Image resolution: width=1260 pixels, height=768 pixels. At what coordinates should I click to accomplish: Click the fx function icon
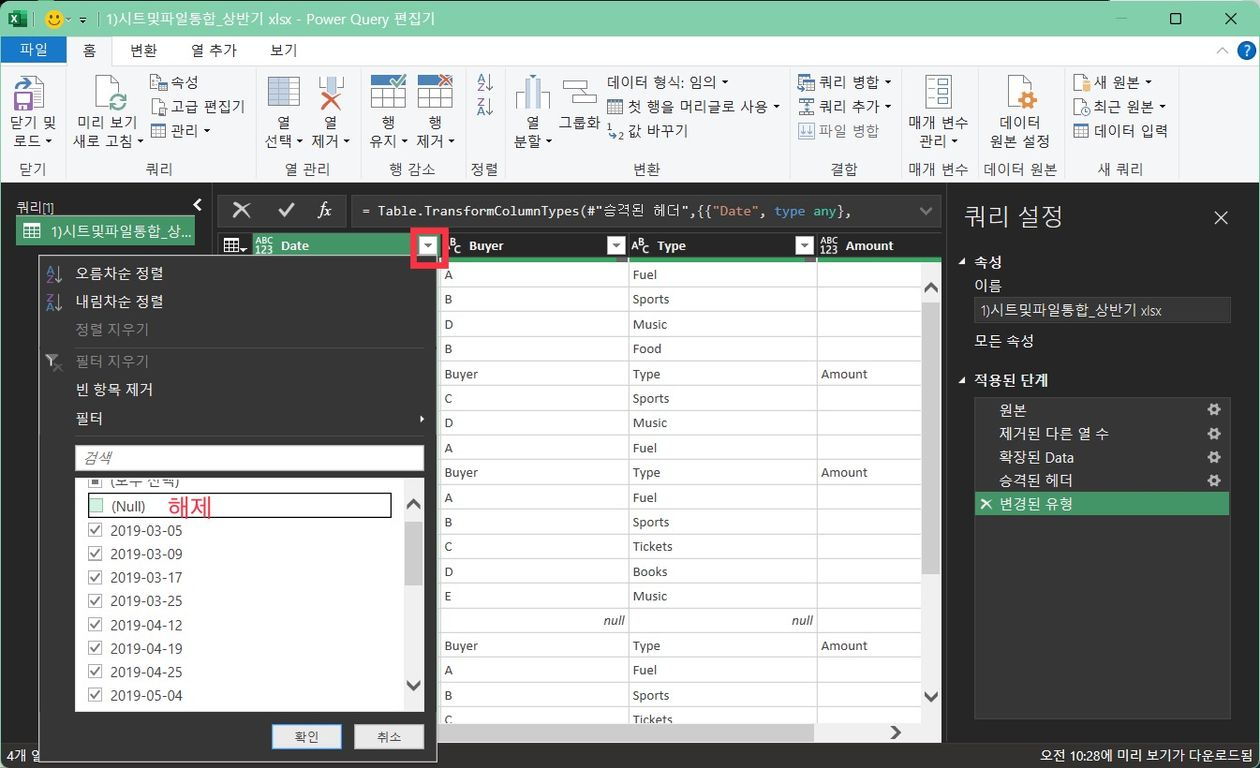325,210
